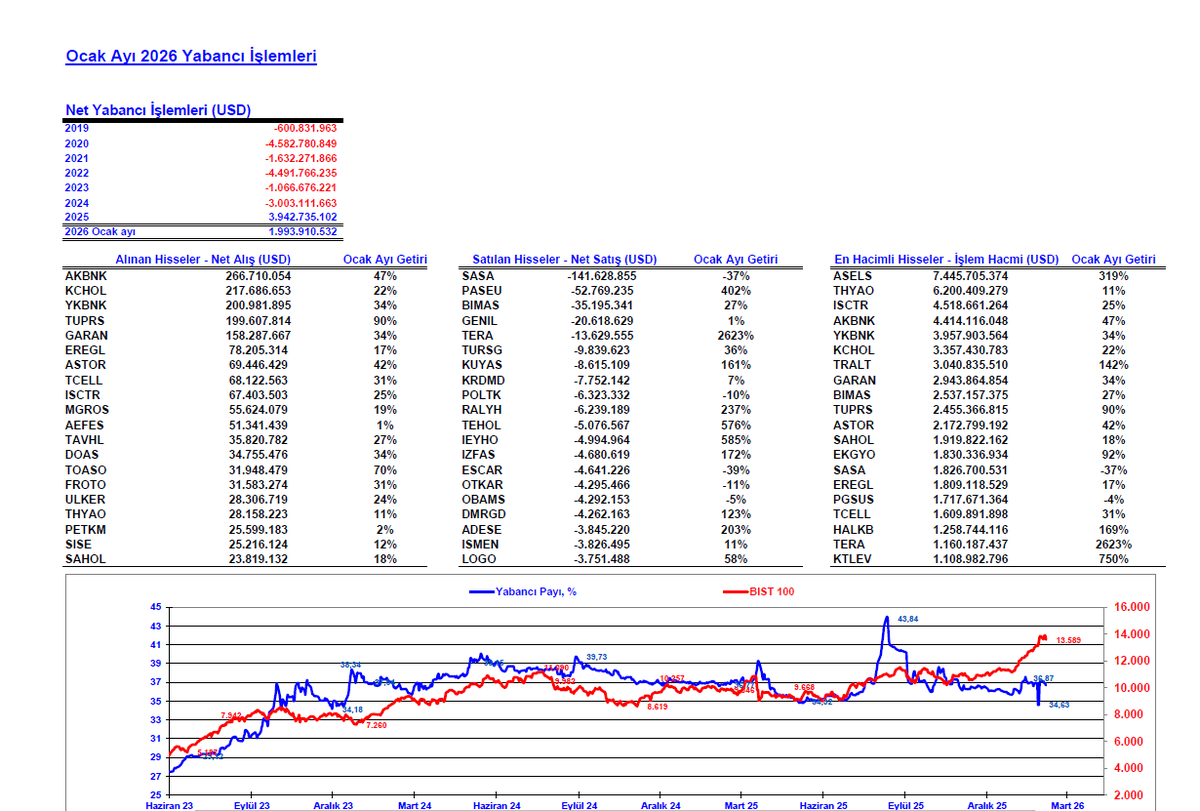Click the TRALT ticker in volume table
Image resolution: width=1200 pixels, height=811 pixels.
pyautogui.click(x=853, y=365)
